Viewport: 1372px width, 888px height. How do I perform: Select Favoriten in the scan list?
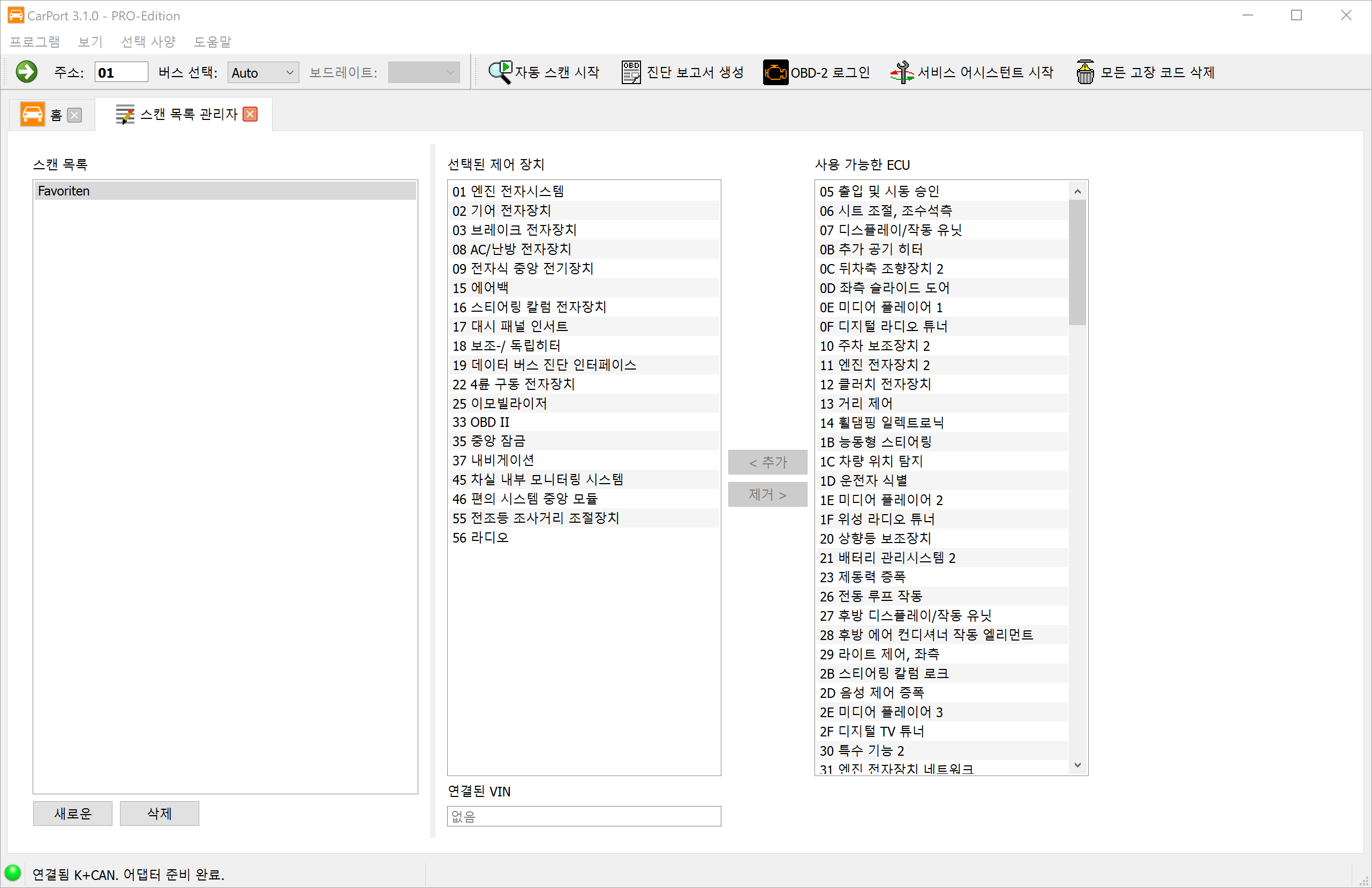[x=225, y=191]
